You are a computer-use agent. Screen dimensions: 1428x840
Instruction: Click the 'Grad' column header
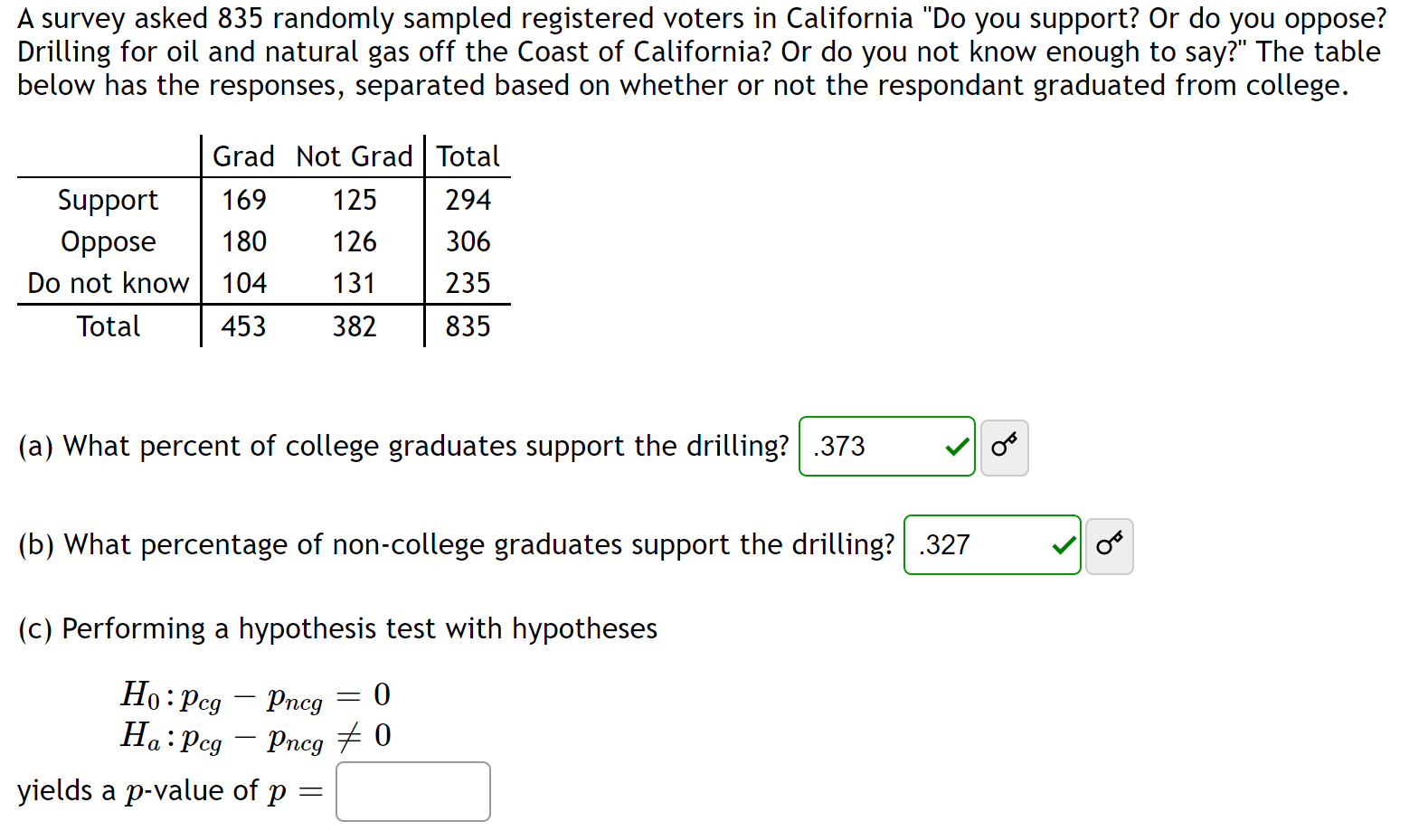pyautogui.click(x=241, y=156)
